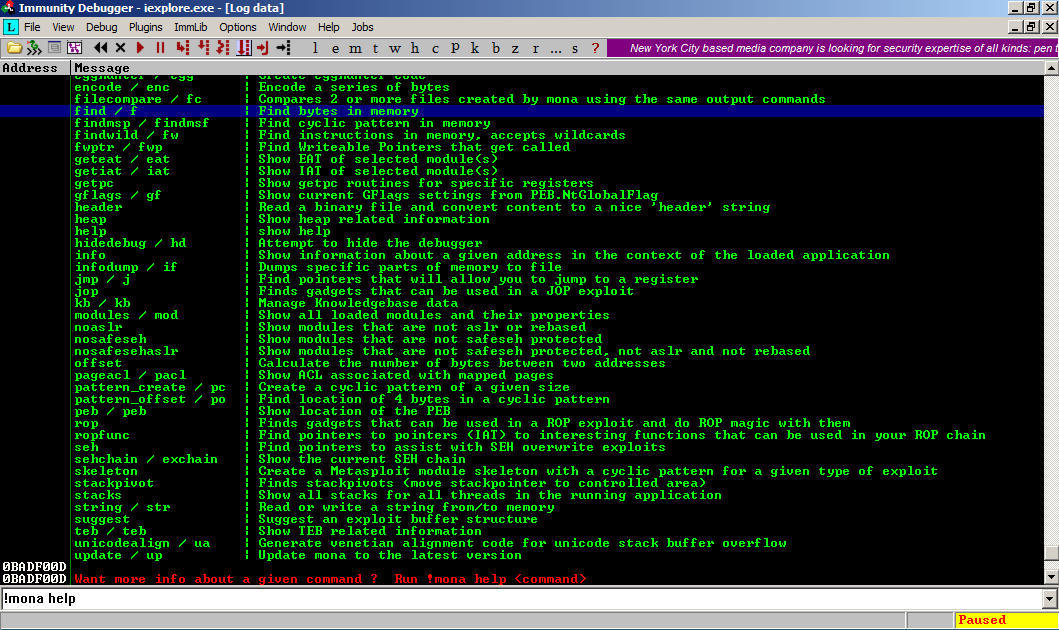Open Windows list with 'w' button
The width and height of the screenshot is (1059, 630).
coord(395,48)
